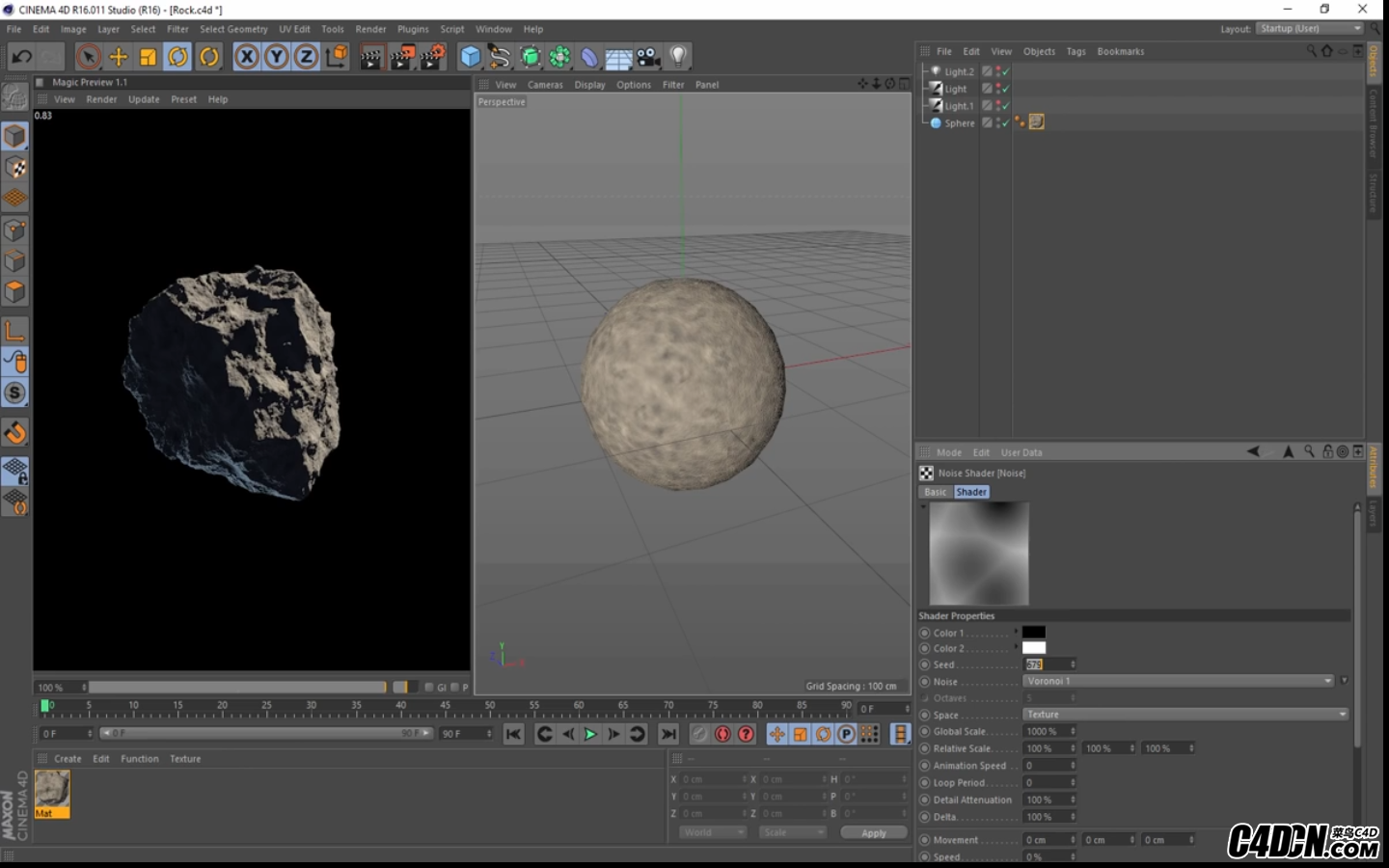Viewport: 1389px width, 868px height.
Task: Select the Live Selection tool
Action: point(88,57)
